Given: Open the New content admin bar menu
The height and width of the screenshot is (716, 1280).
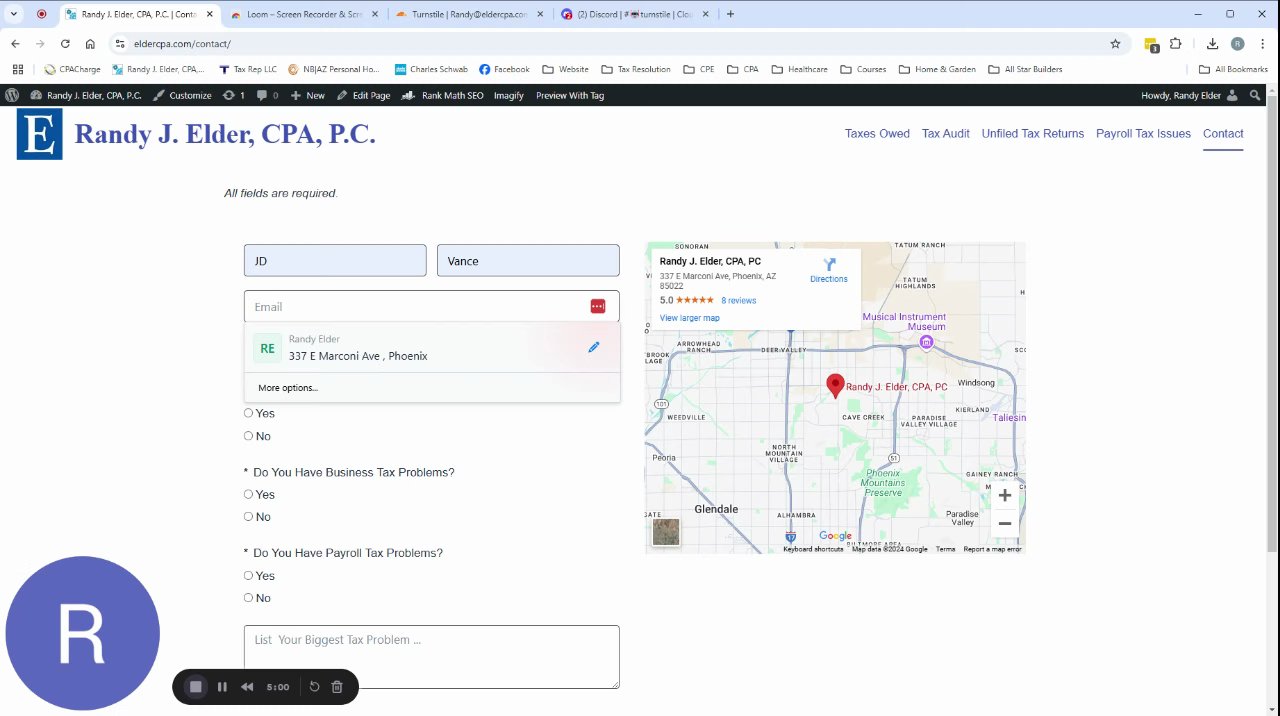Looking at the screenshot, I should [307, 95].
